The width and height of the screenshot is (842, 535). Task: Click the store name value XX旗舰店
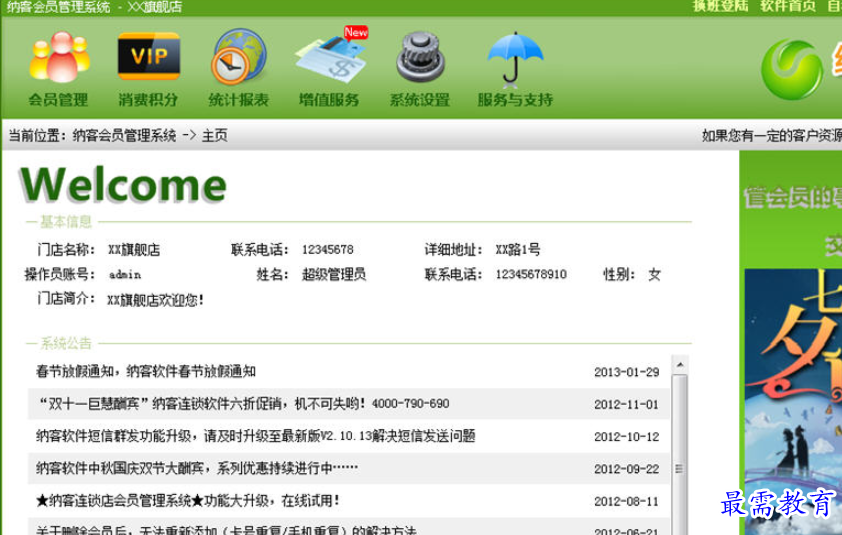click(x=134, y=250)
